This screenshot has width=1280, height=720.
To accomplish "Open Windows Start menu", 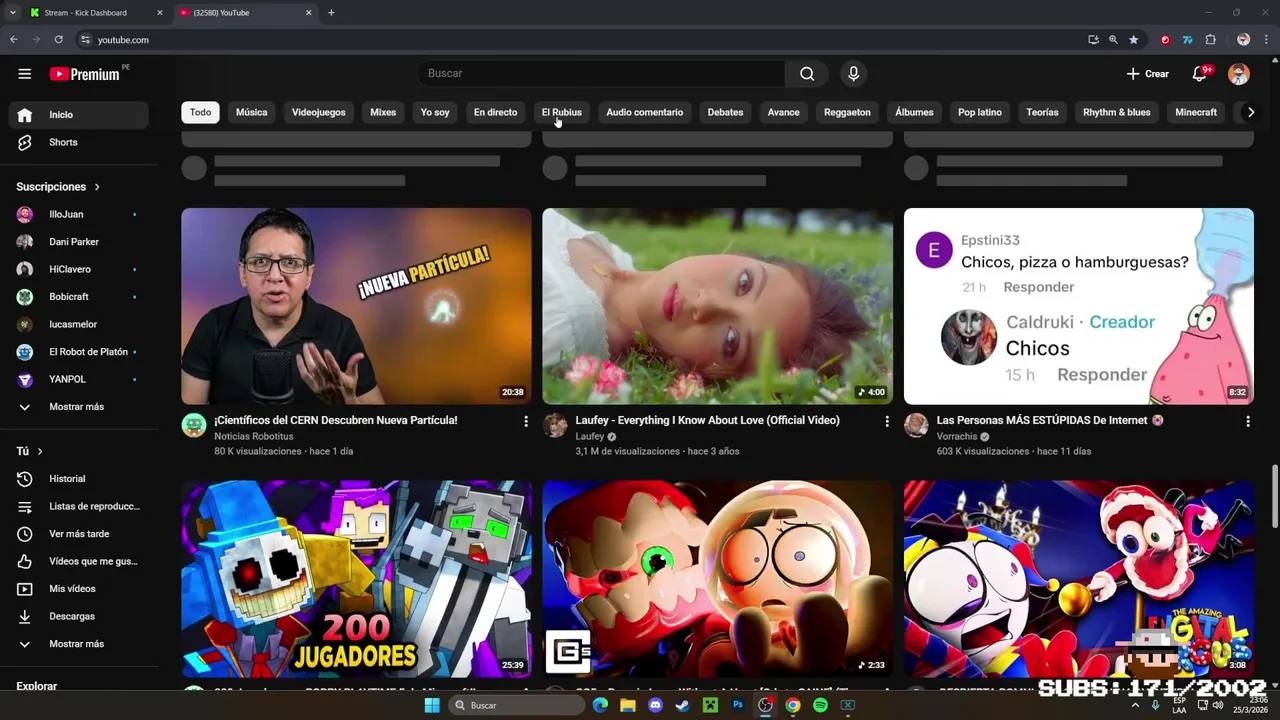I will click(x=432, y=705).
